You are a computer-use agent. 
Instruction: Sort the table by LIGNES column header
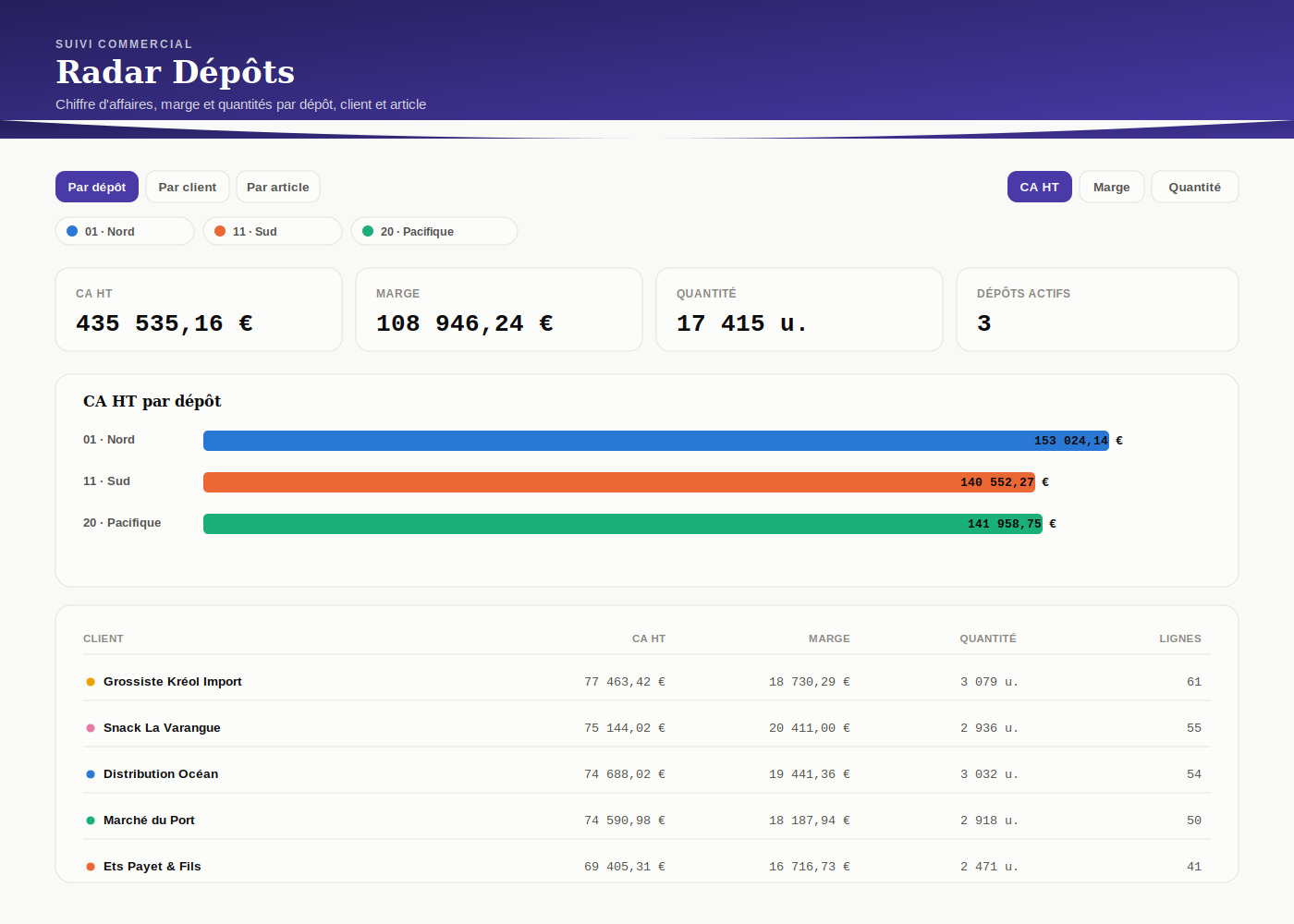(x=1180, y=638)
